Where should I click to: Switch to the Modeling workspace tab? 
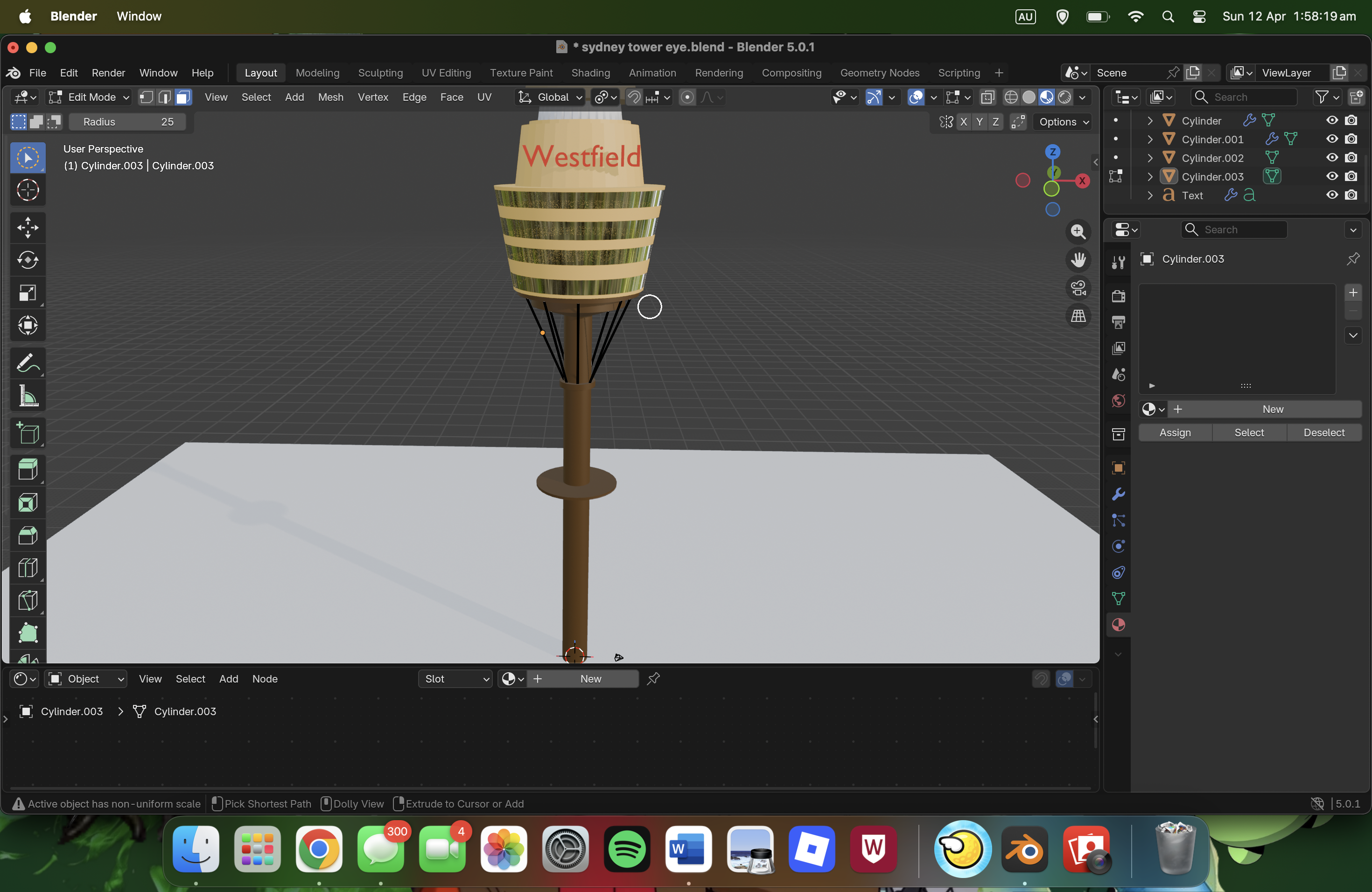(318, 73)
